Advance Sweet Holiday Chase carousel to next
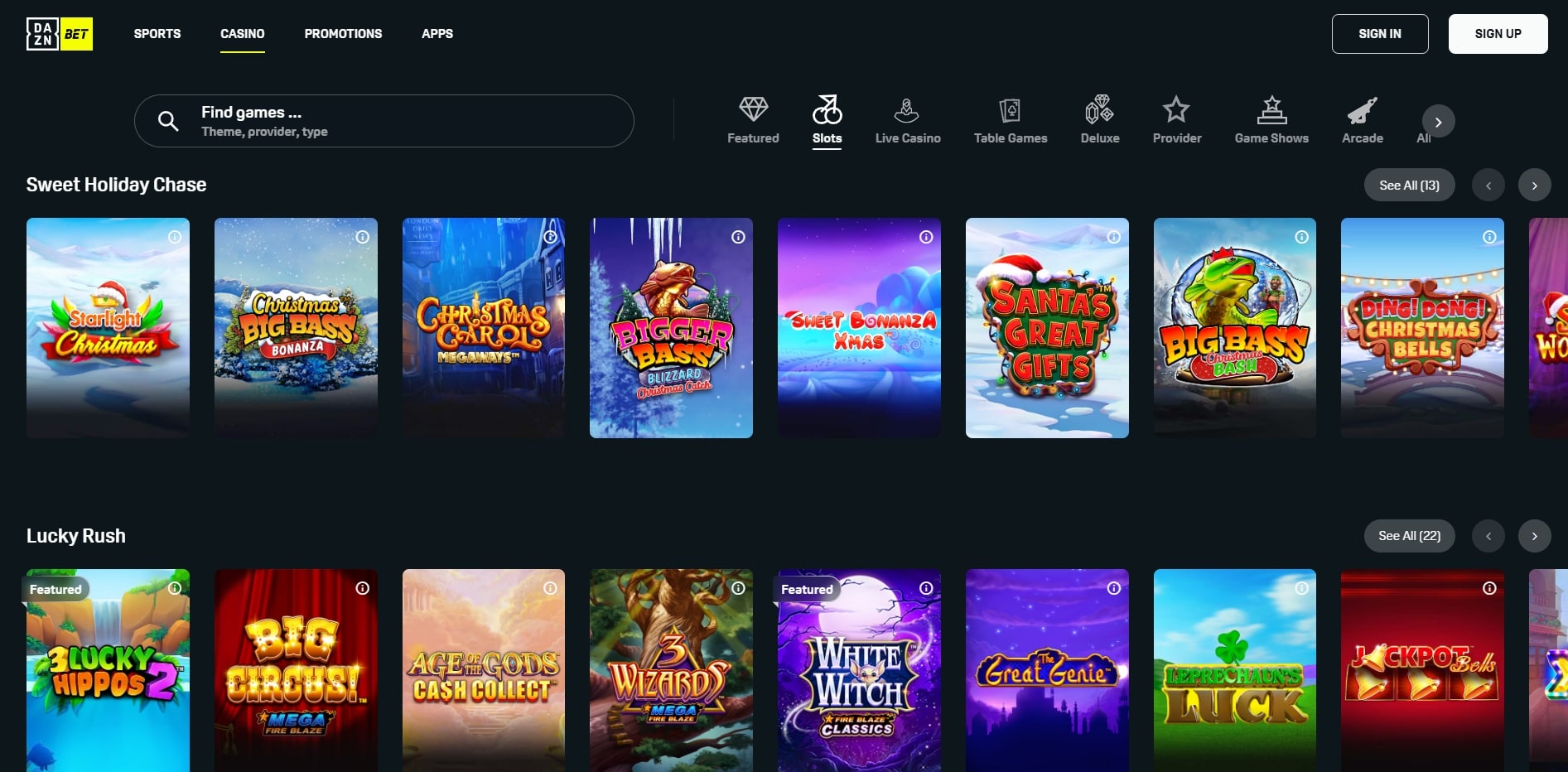This screenshot has height=772, width=1568. [x=1534, y=186]
